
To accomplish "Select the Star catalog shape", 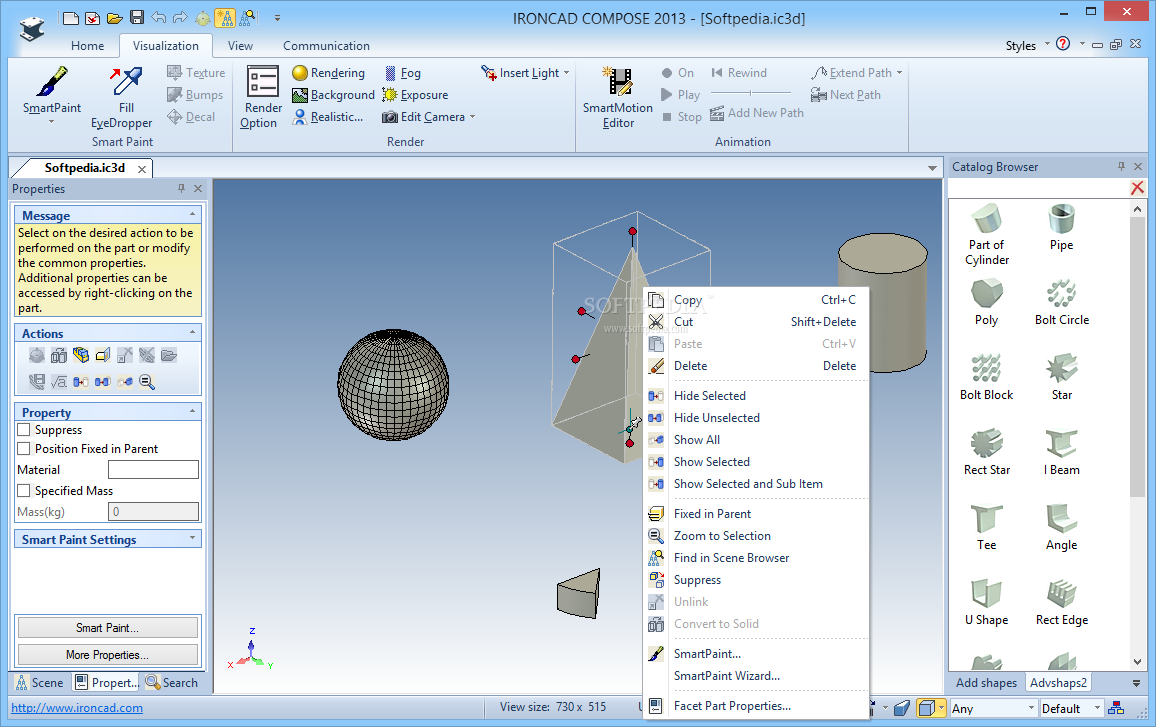I will 1062,378.
